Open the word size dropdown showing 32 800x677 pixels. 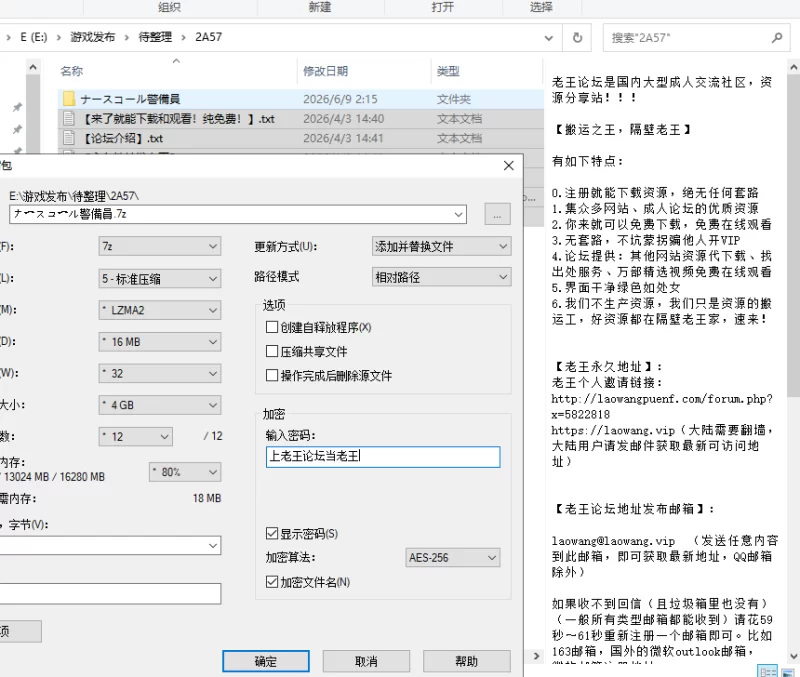pyautogui.click(x=160, y=373)
